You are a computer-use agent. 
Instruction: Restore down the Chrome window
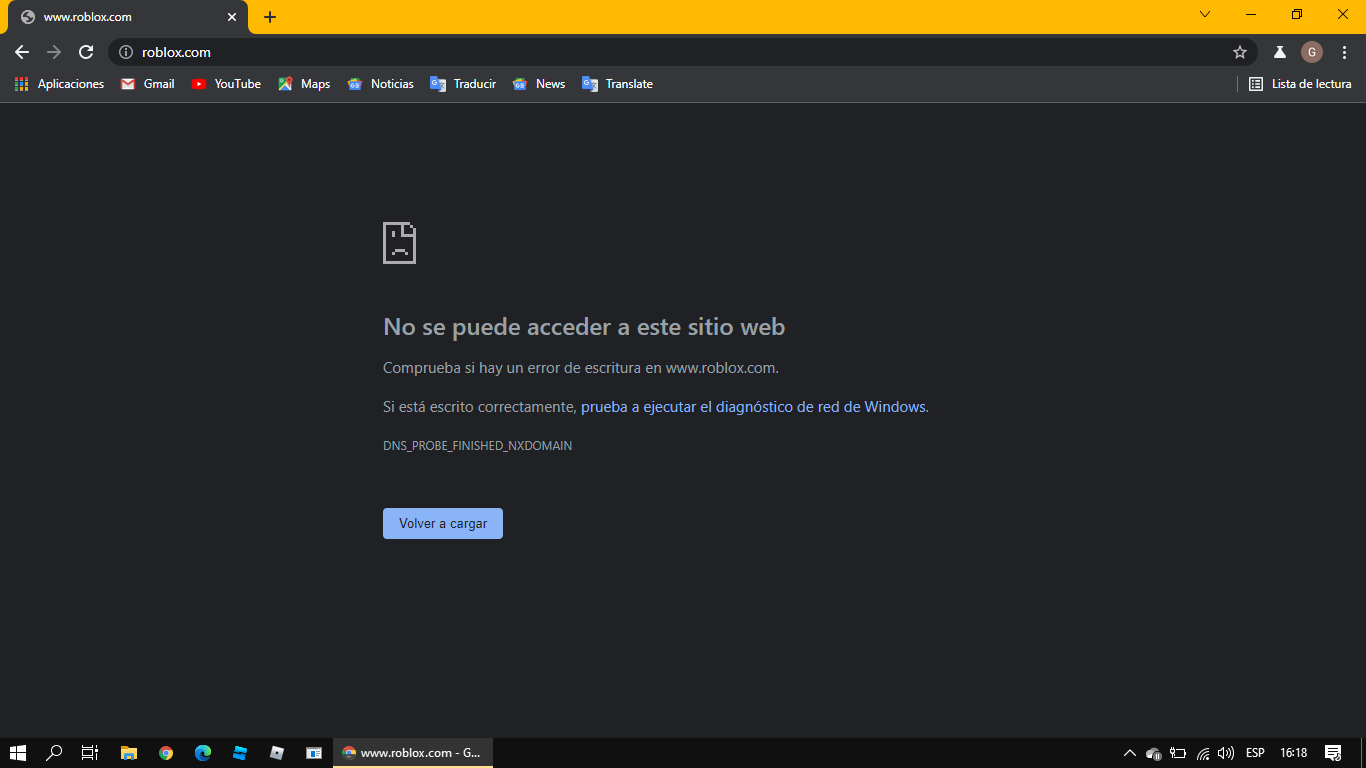coord(1297,14)
